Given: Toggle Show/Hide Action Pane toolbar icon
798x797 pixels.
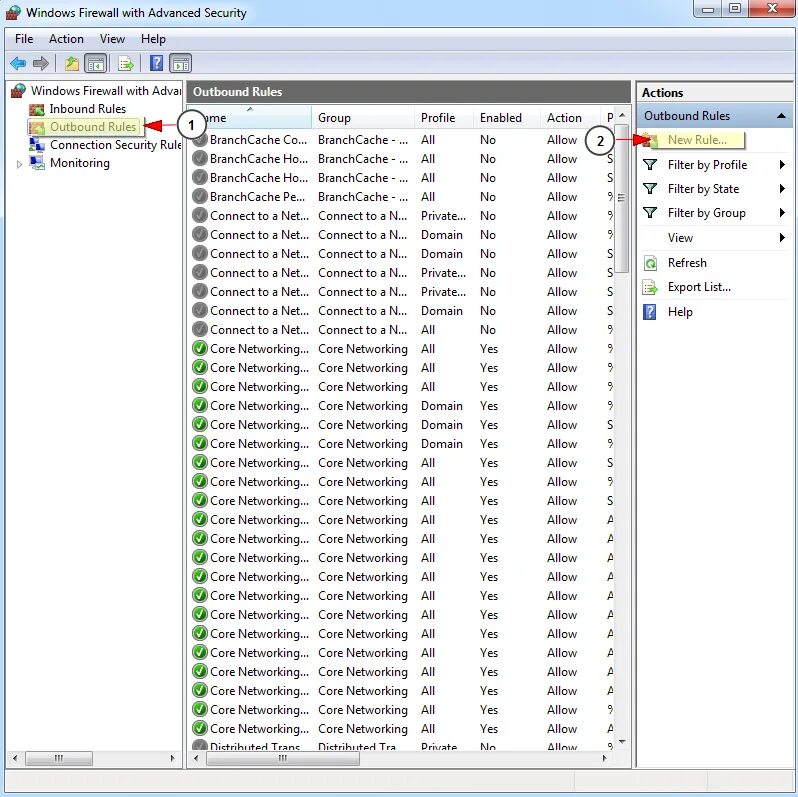Looking at the screenshot, I should pos(181,64).
